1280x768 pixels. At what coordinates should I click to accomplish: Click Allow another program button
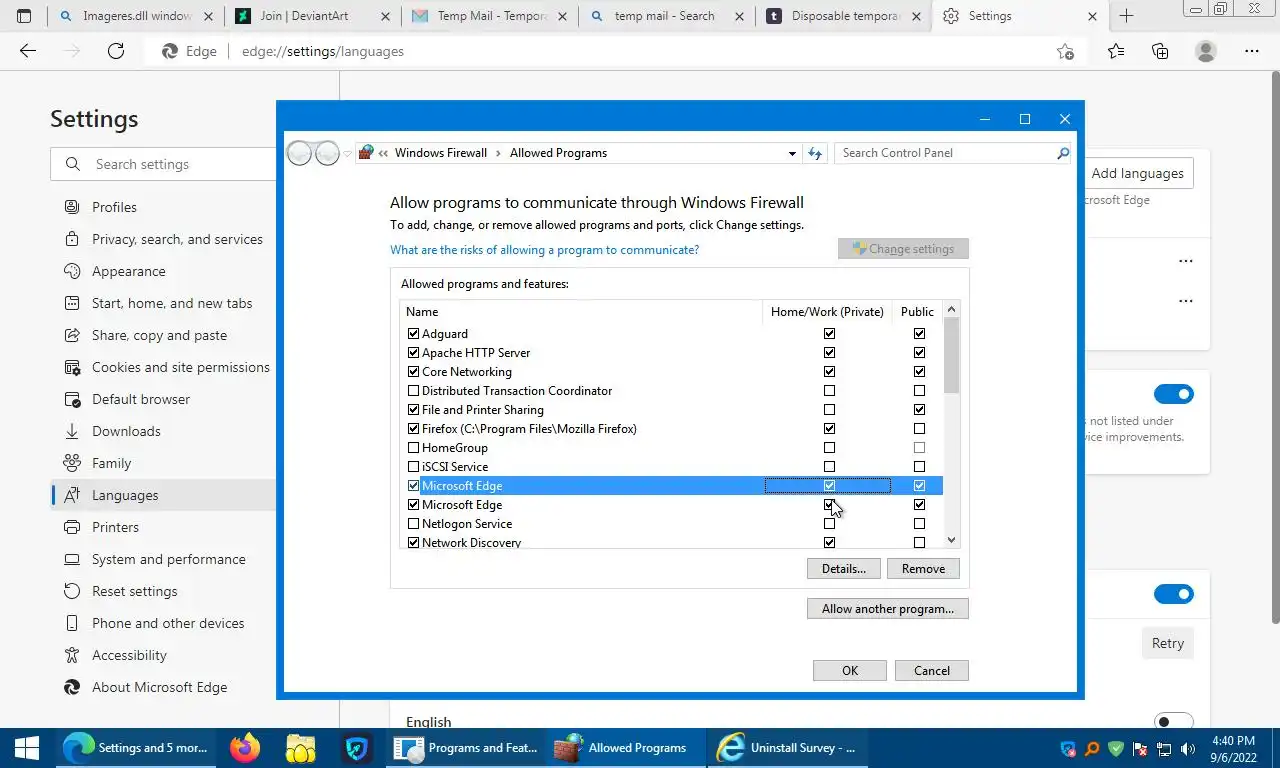888,608
